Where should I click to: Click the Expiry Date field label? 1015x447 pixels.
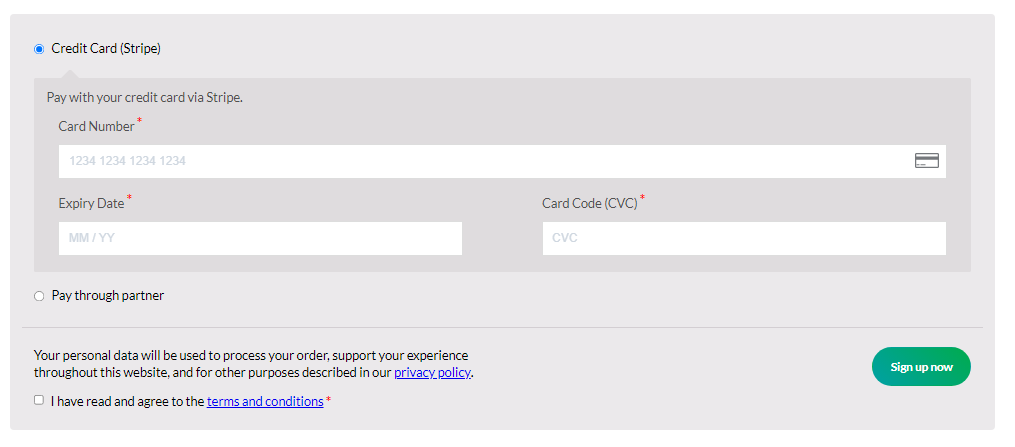[x=91, y=203]
